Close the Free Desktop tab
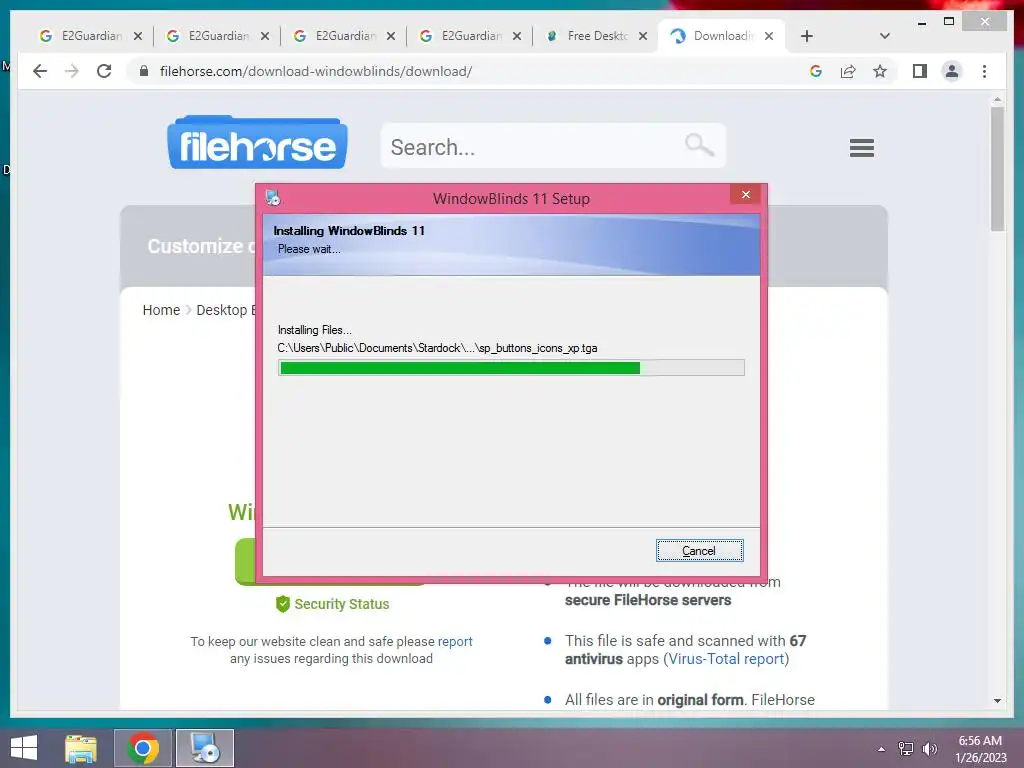The height and width of the screenshot is (768, 1024). (x=643, y=36)
